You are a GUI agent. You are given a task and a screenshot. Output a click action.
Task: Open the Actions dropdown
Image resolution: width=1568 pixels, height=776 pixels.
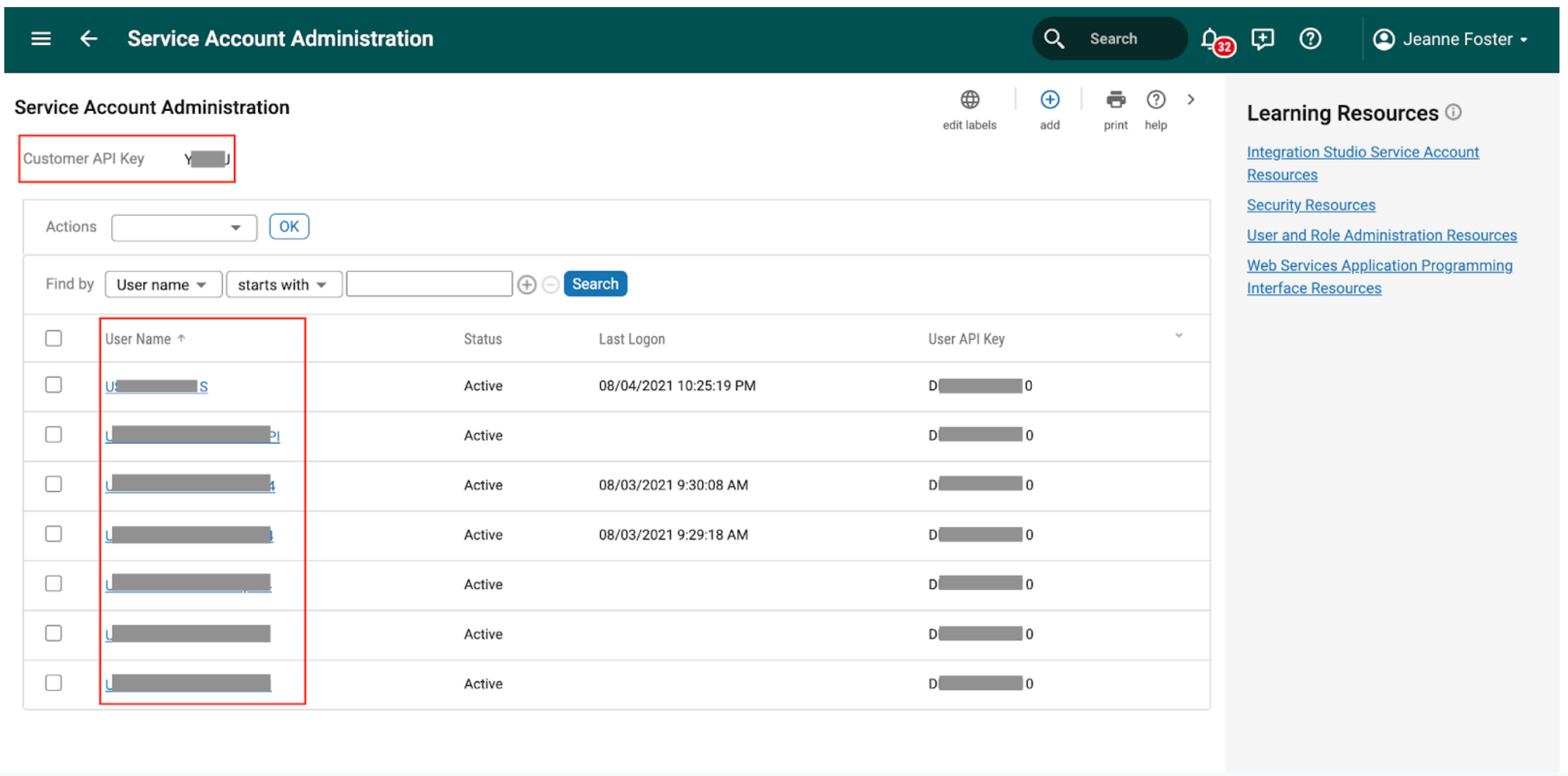click(x=184, y=228)
